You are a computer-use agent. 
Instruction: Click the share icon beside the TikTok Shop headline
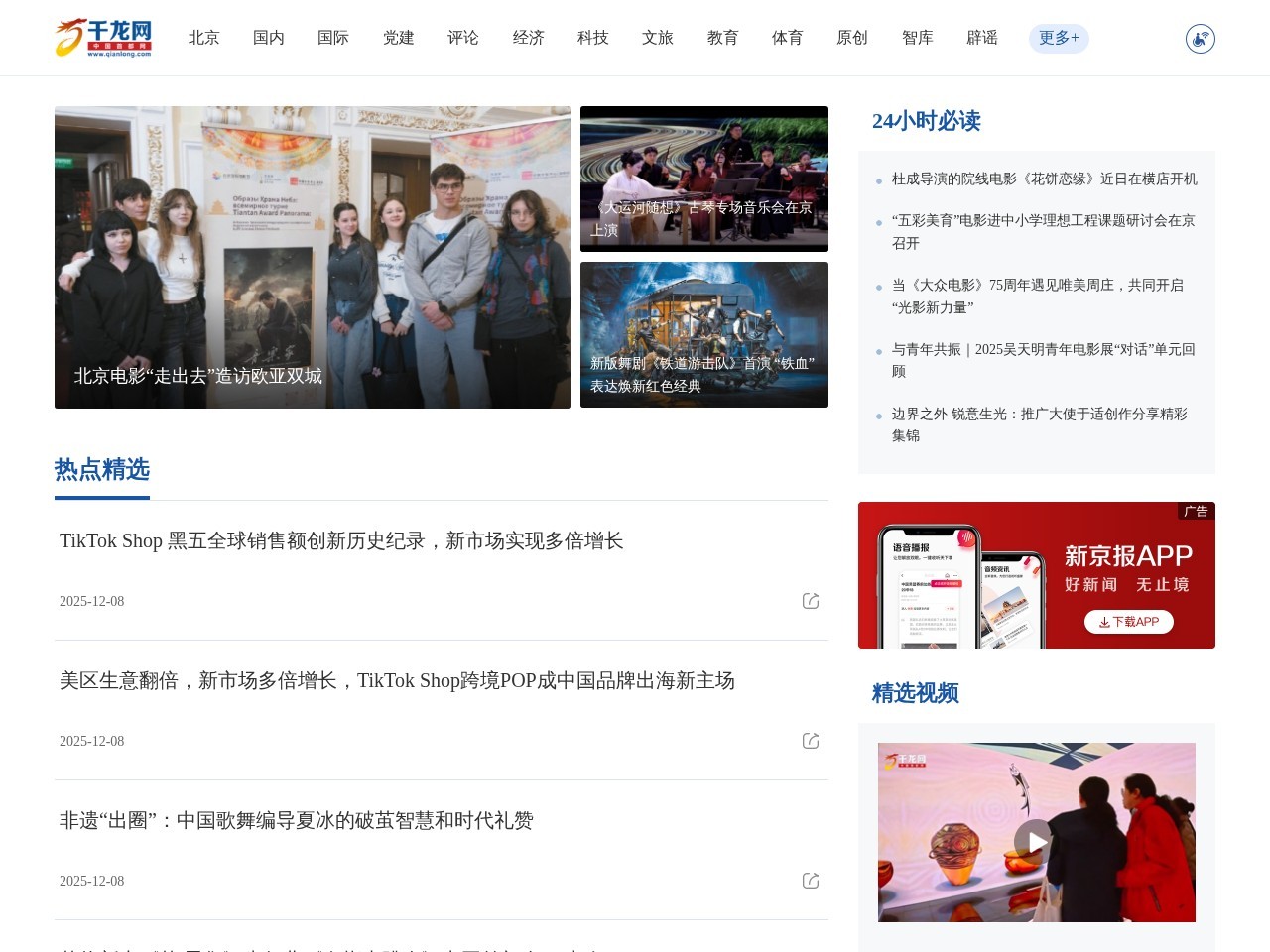[811, 601]
